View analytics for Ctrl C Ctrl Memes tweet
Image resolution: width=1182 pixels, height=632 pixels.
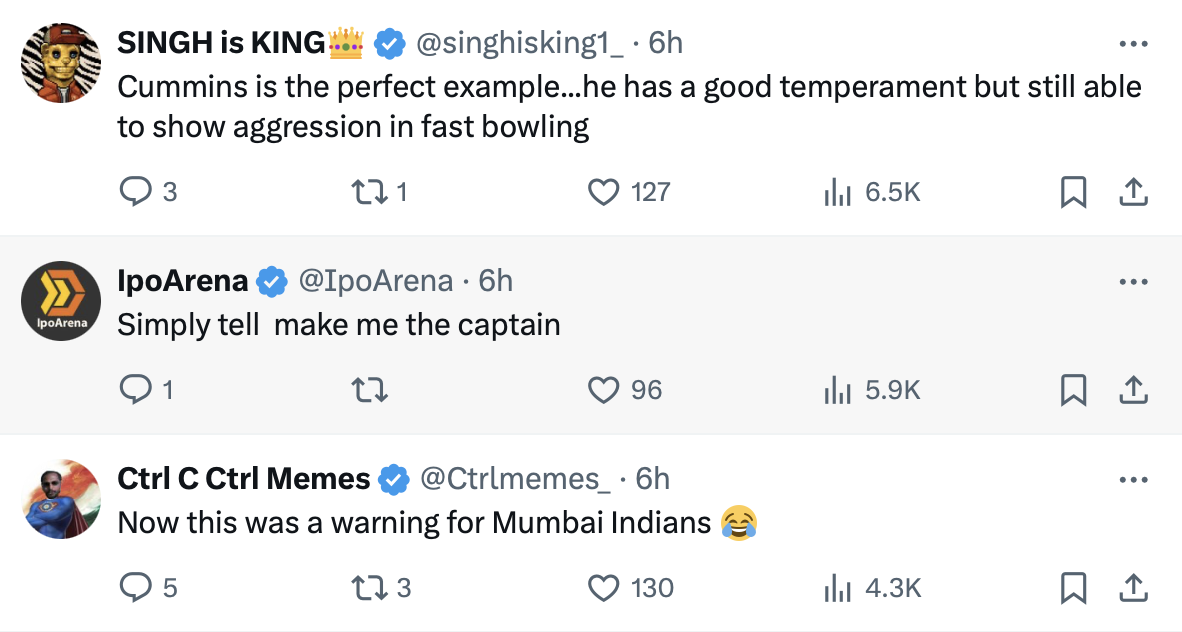click(837, 589)
